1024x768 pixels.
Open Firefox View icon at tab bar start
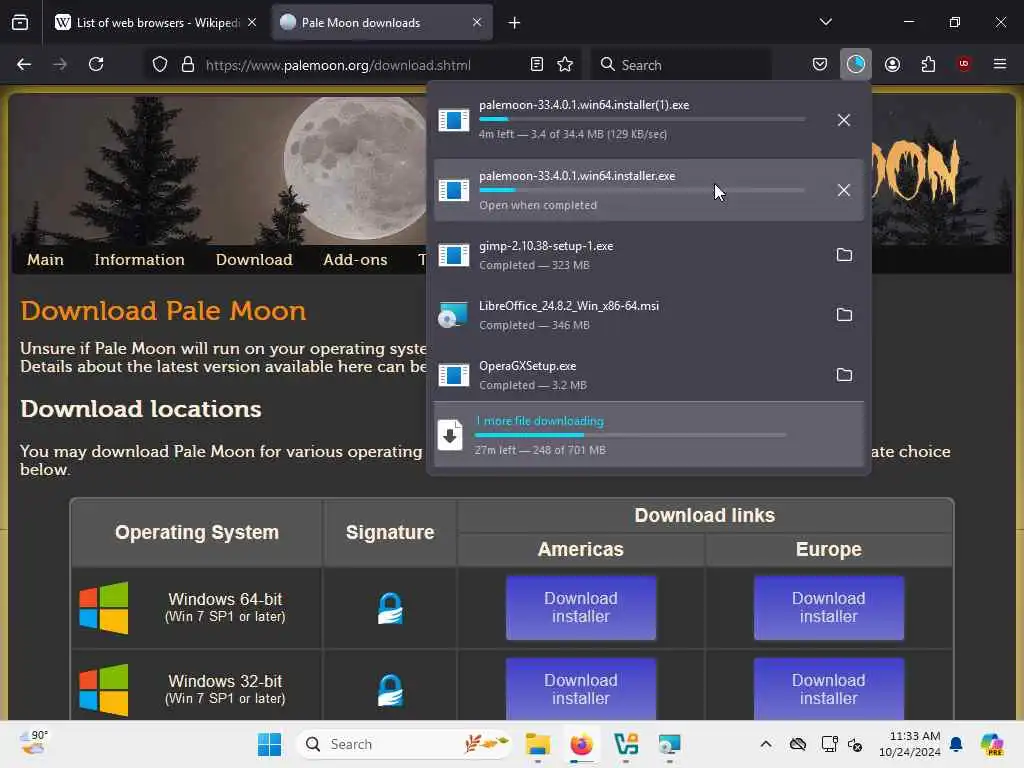point(20,22)
